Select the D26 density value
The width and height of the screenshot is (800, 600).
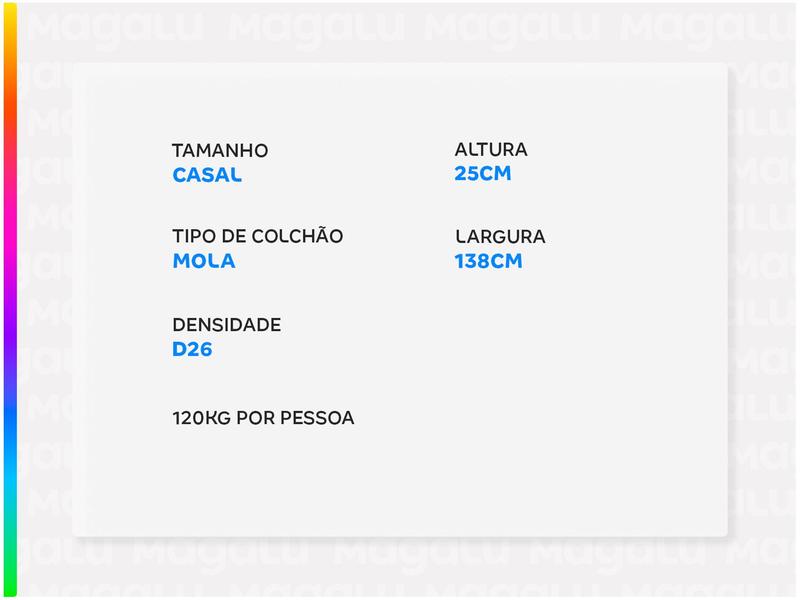192,350
